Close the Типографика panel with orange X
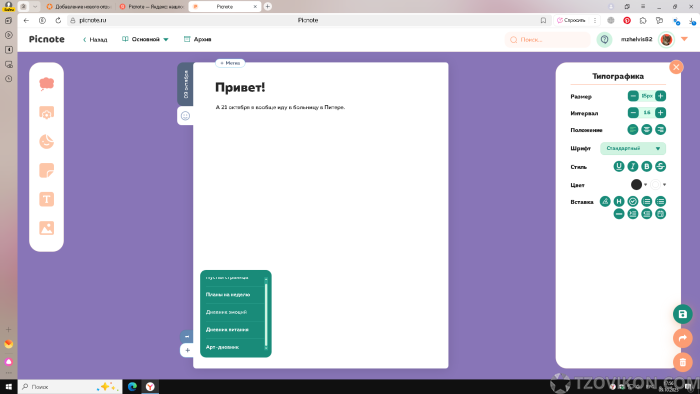 (676, 67)
